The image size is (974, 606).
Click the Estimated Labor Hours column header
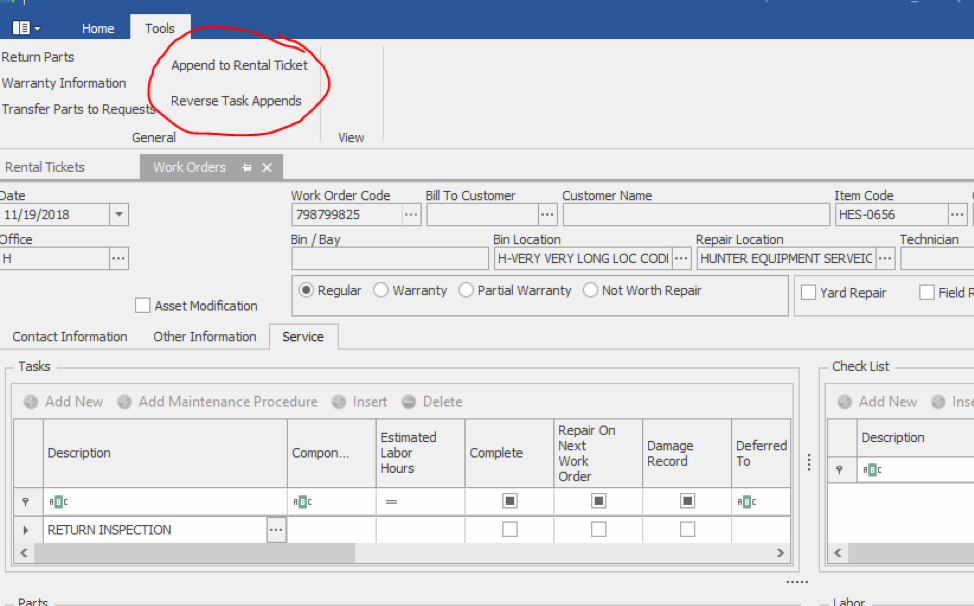420,453
